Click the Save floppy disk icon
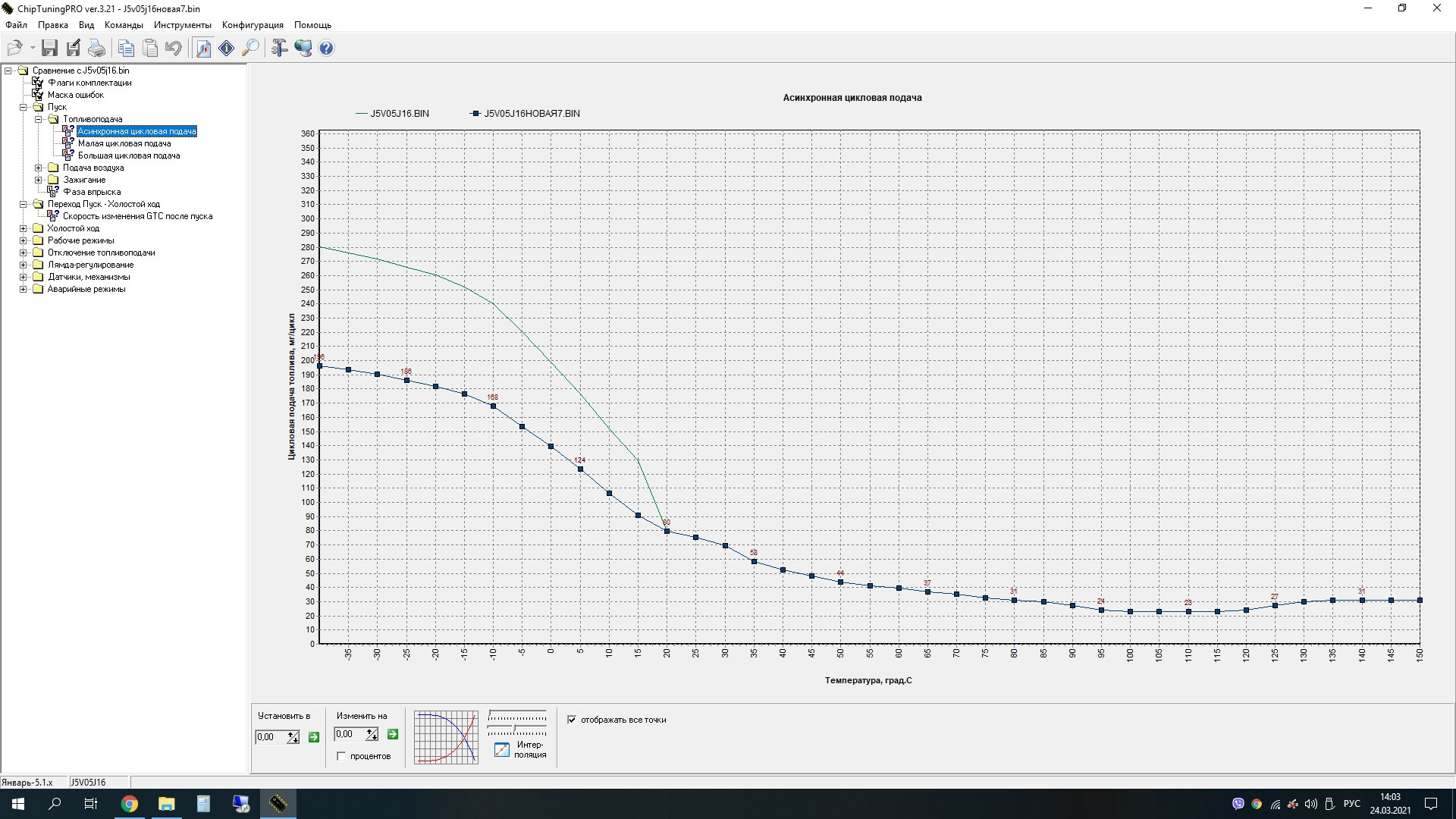 coord(49,49)
